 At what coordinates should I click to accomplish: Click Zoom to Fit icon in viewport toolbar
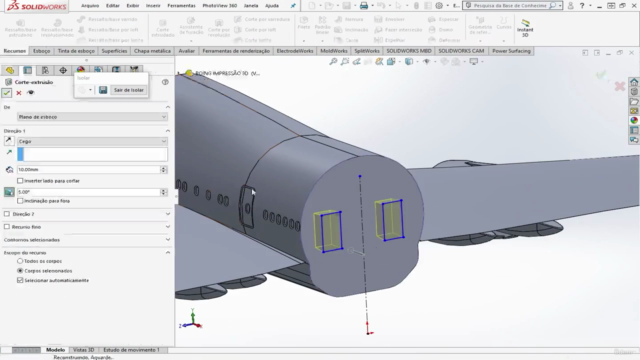333,62
